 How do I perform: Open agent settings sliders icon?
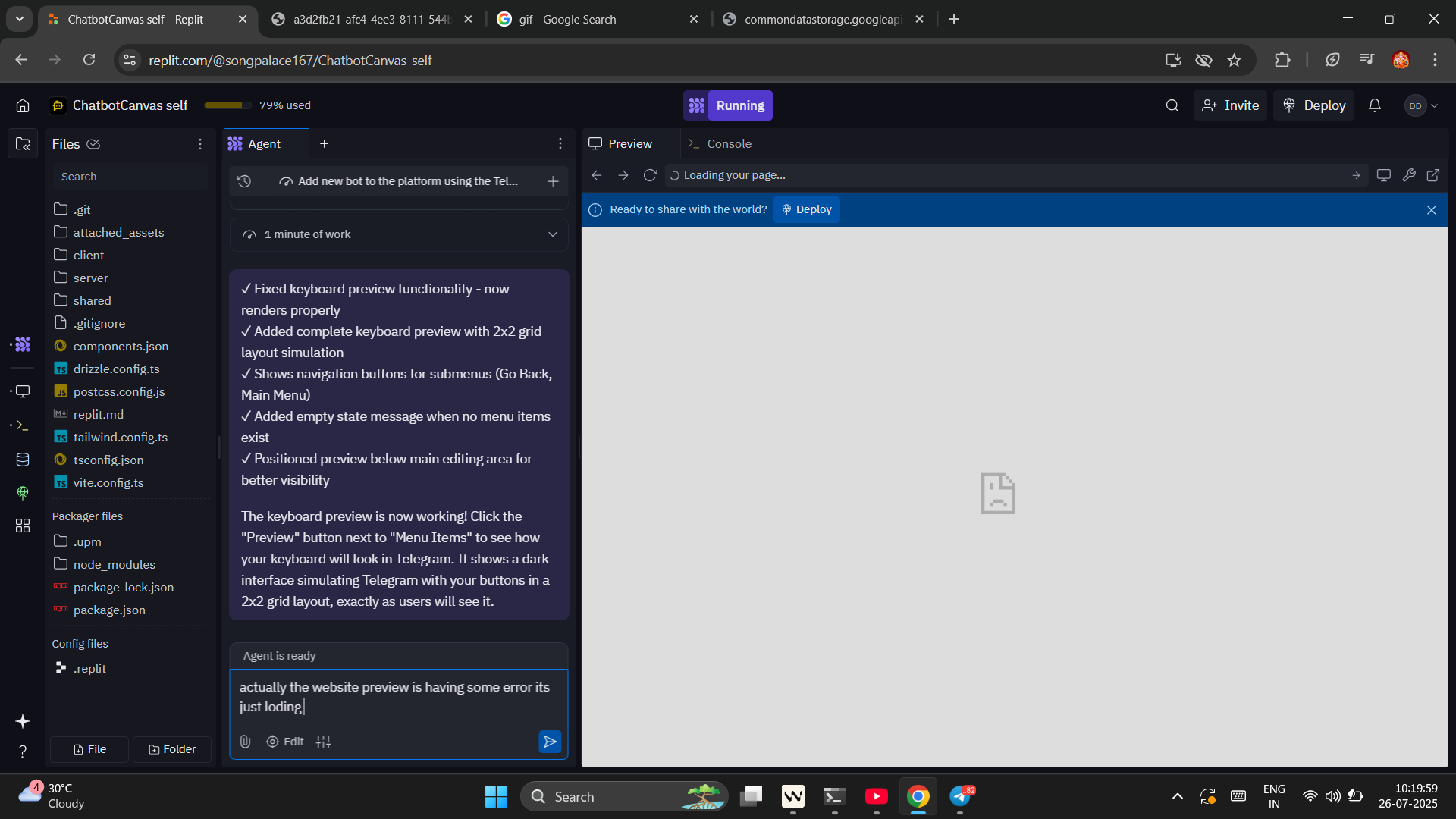tap(324, 742)
